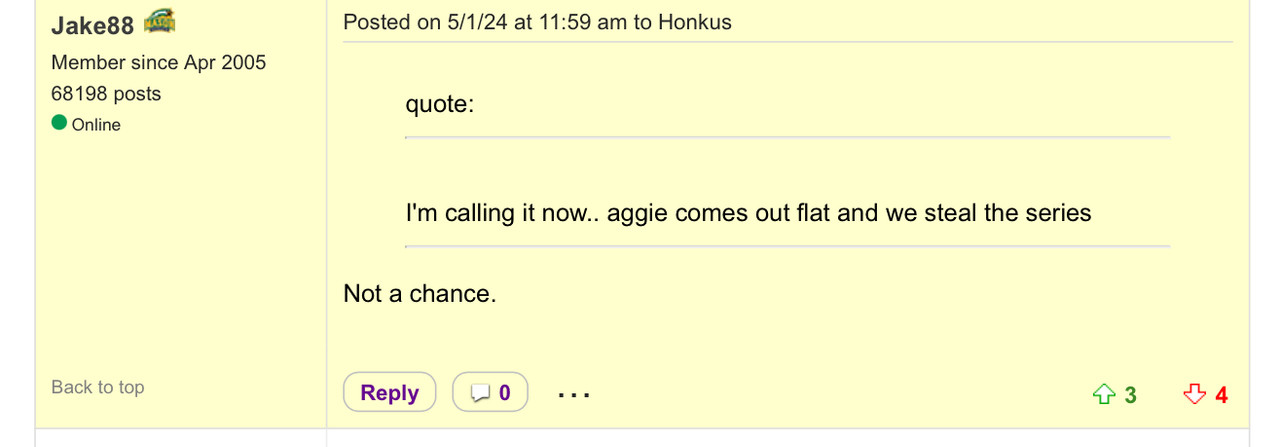Image resolution: width=1280 pixels, height=447 pixels.
Task: Click the speech bubble replies icon
Action: 481,394
